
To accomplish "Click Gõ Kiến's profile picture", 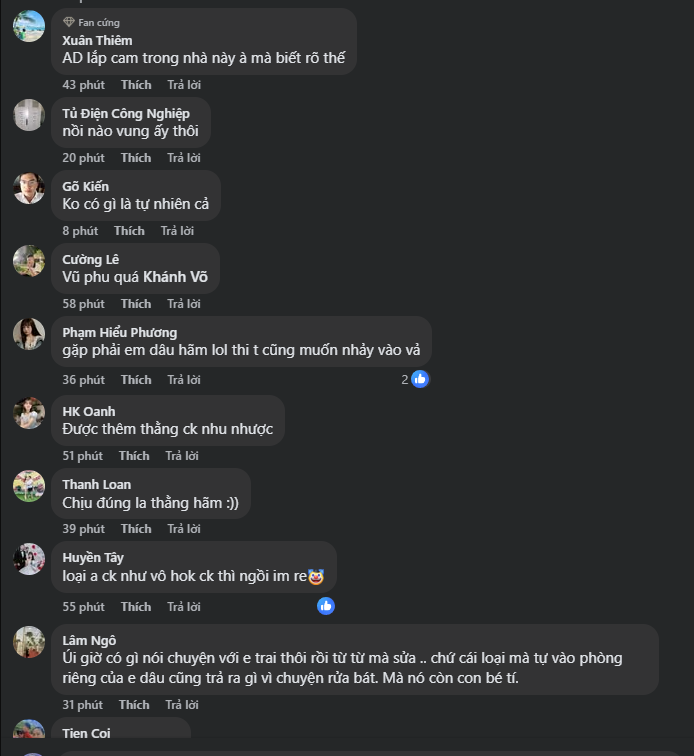I will tap(29, 188).
